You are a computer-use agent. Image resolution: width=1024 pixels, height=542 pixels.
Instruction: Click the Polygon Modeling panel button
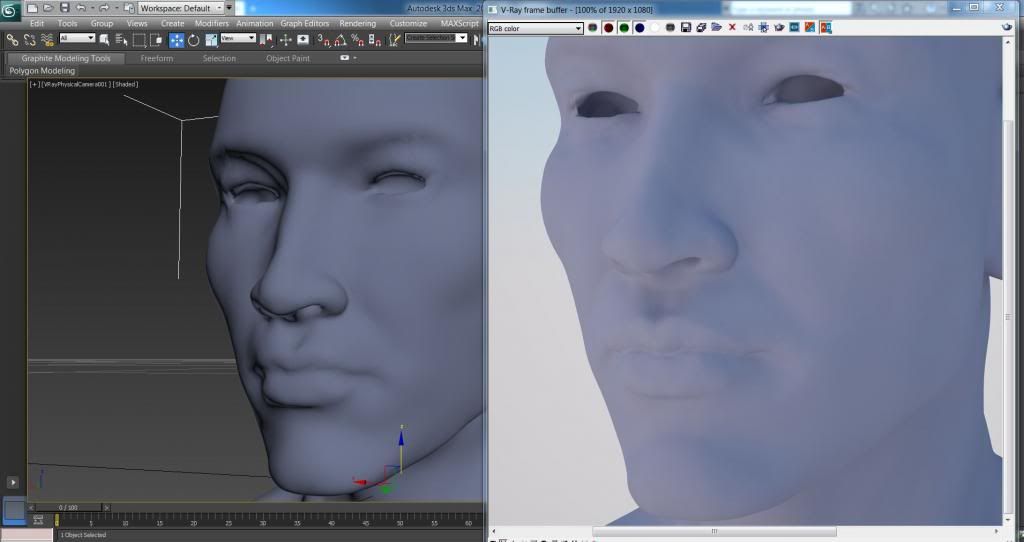coord(42,71)
